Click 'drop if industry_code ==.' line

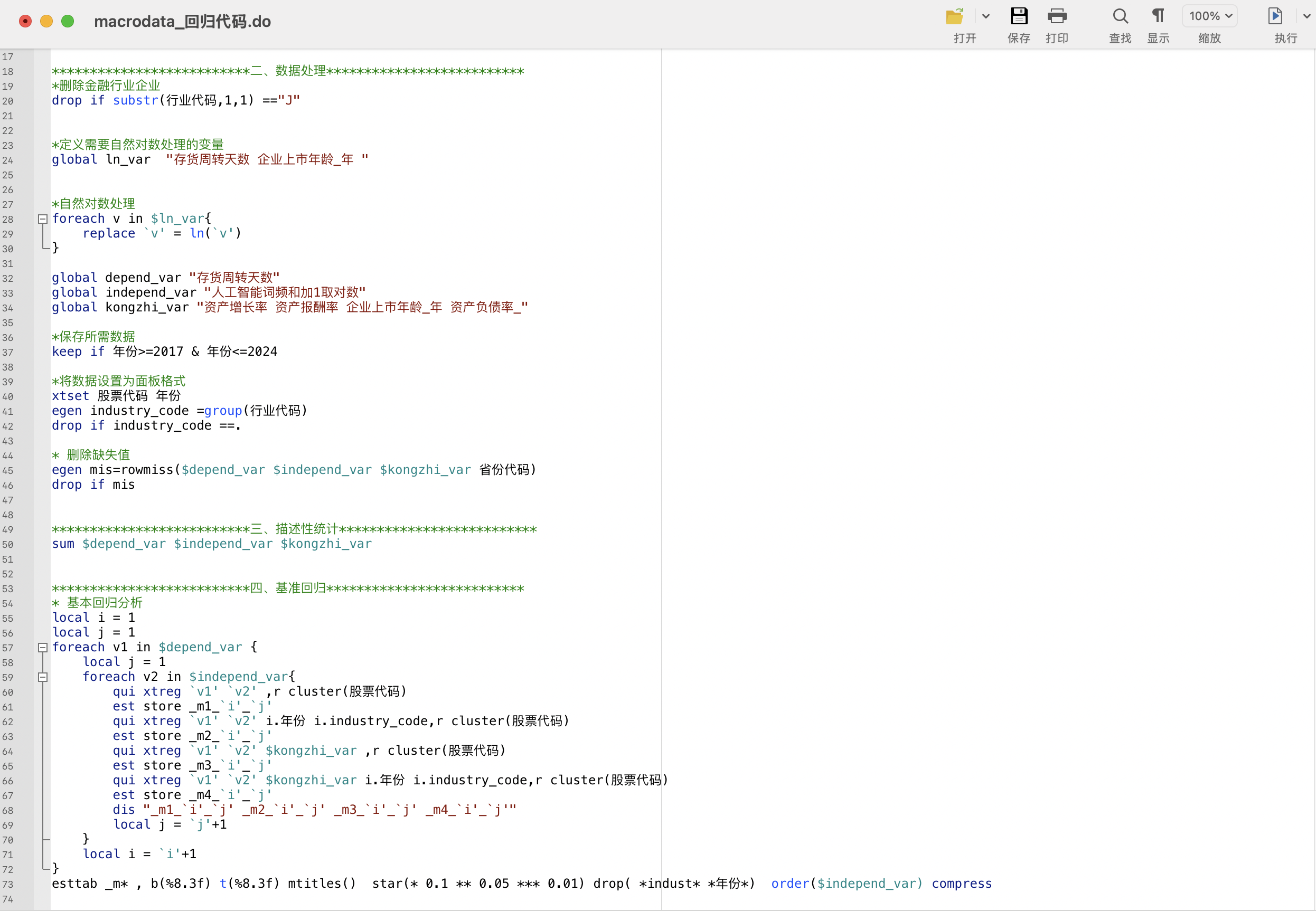pos(146,425)
